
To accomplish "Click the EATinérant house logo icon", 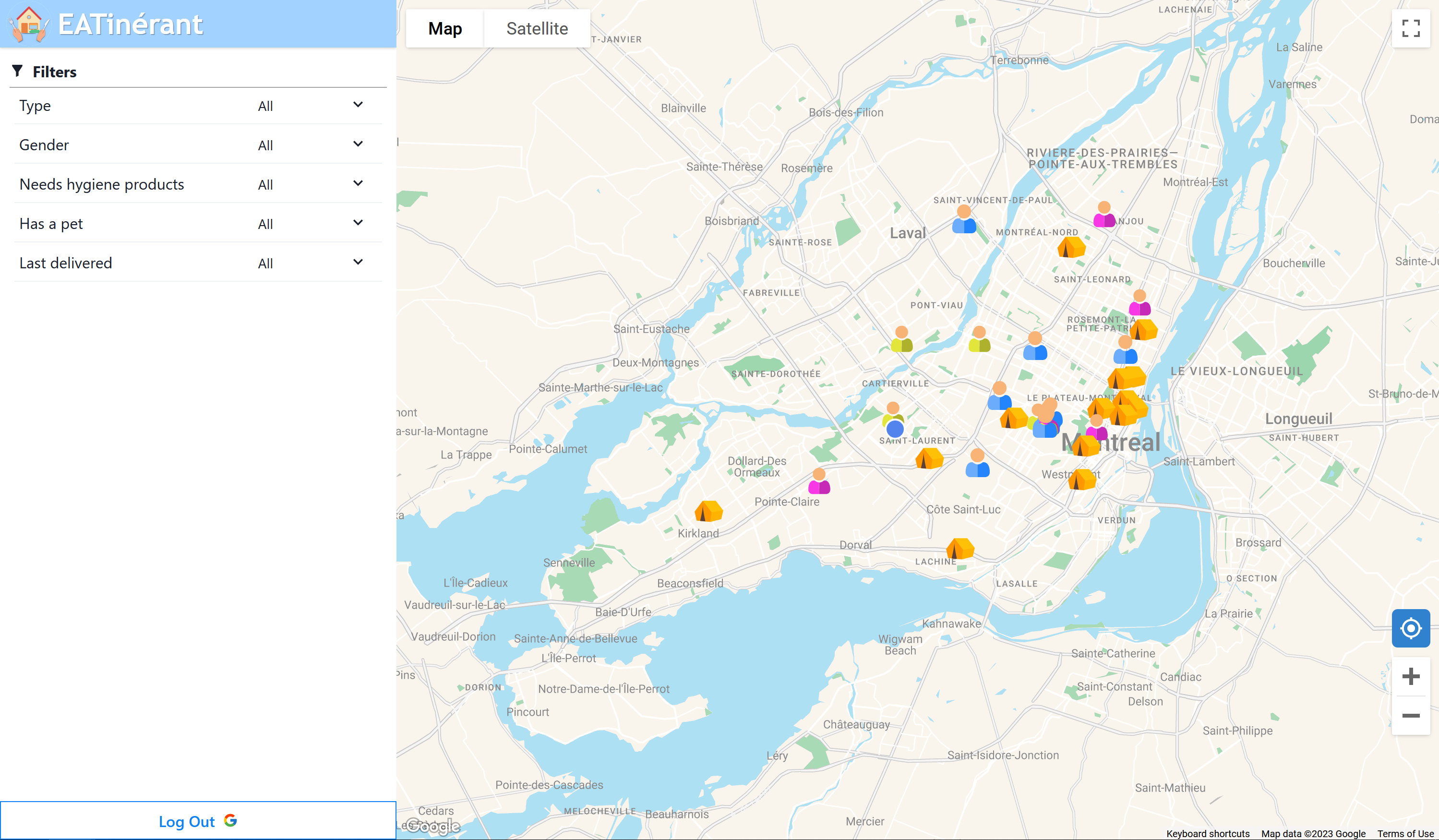I will (28, 24).
